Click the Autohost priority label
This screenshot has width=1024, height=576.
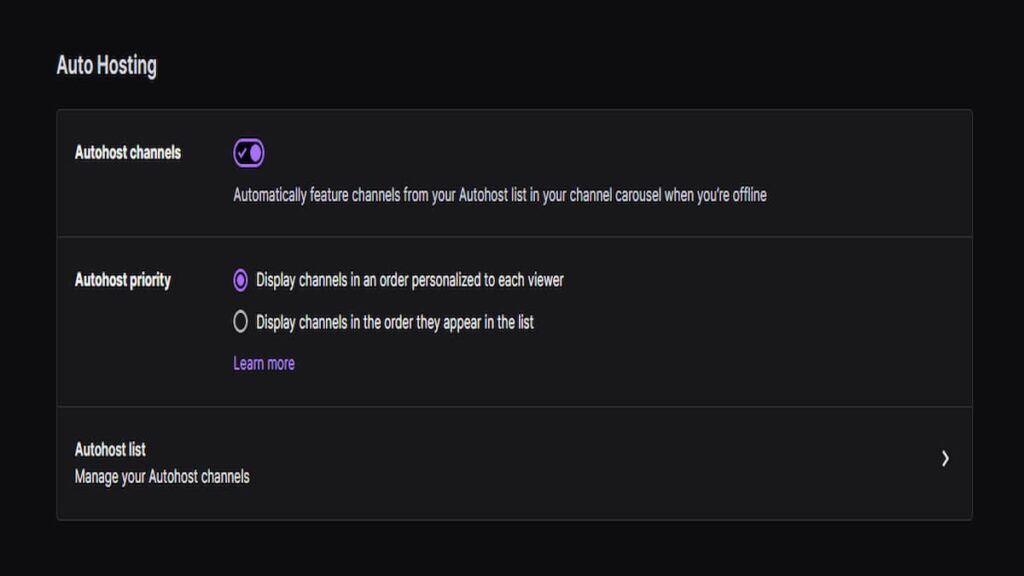(x=123, y=280)
